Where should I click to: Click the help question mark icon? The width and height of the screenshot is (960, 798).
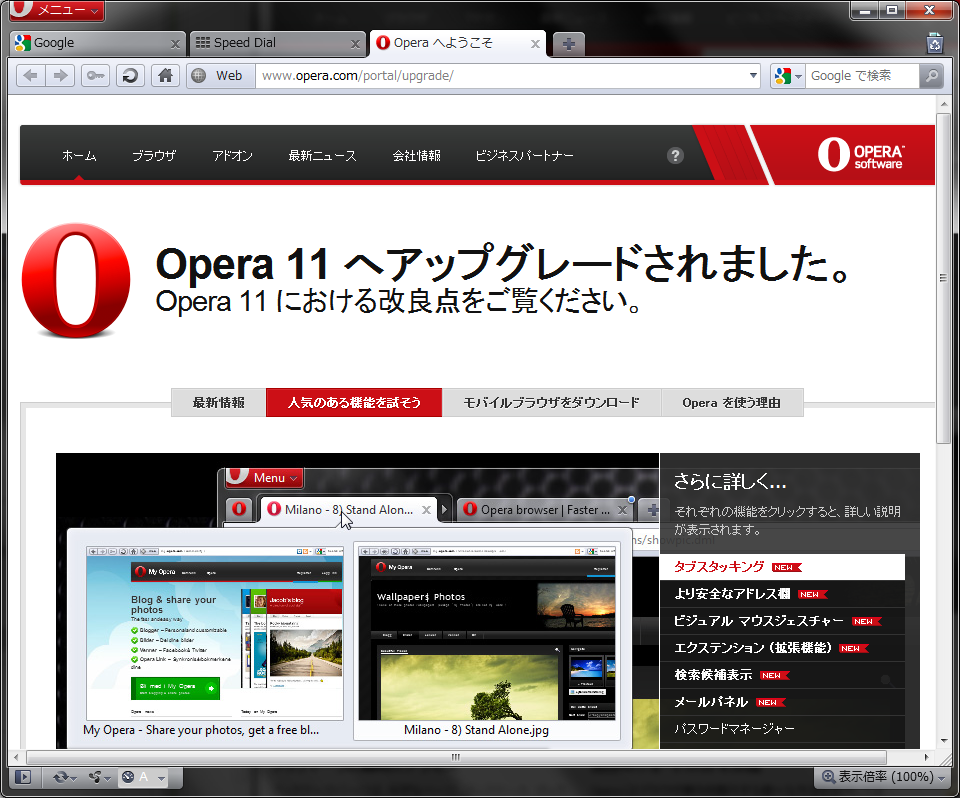click(675, 156)
